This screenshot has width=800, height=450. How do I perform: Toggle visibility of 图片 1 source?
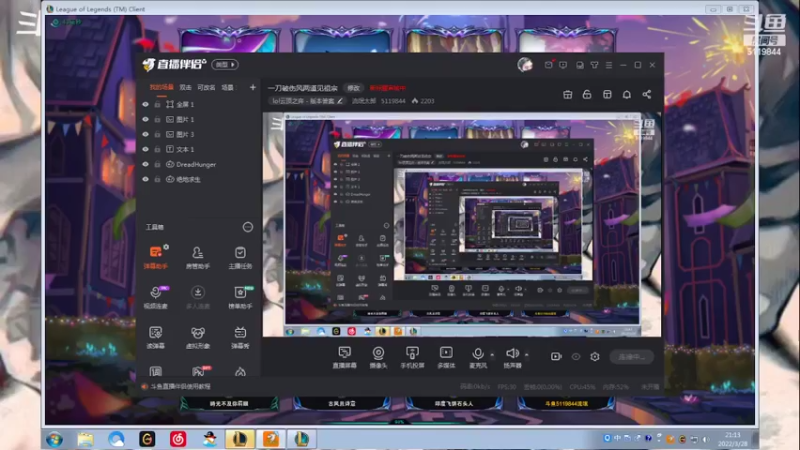tap(145, 119)
